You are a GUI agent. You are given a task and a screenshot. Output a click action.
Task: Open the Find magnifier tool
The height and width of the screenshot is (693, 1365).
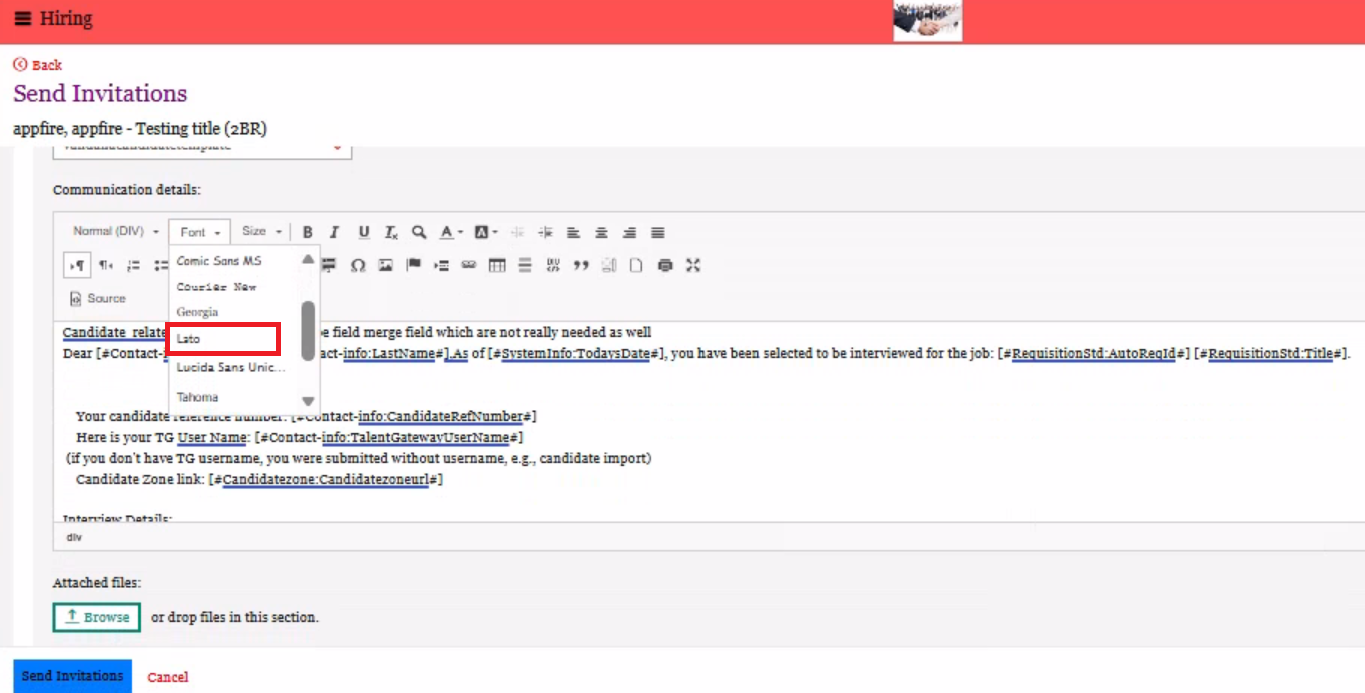coord(419,232)
